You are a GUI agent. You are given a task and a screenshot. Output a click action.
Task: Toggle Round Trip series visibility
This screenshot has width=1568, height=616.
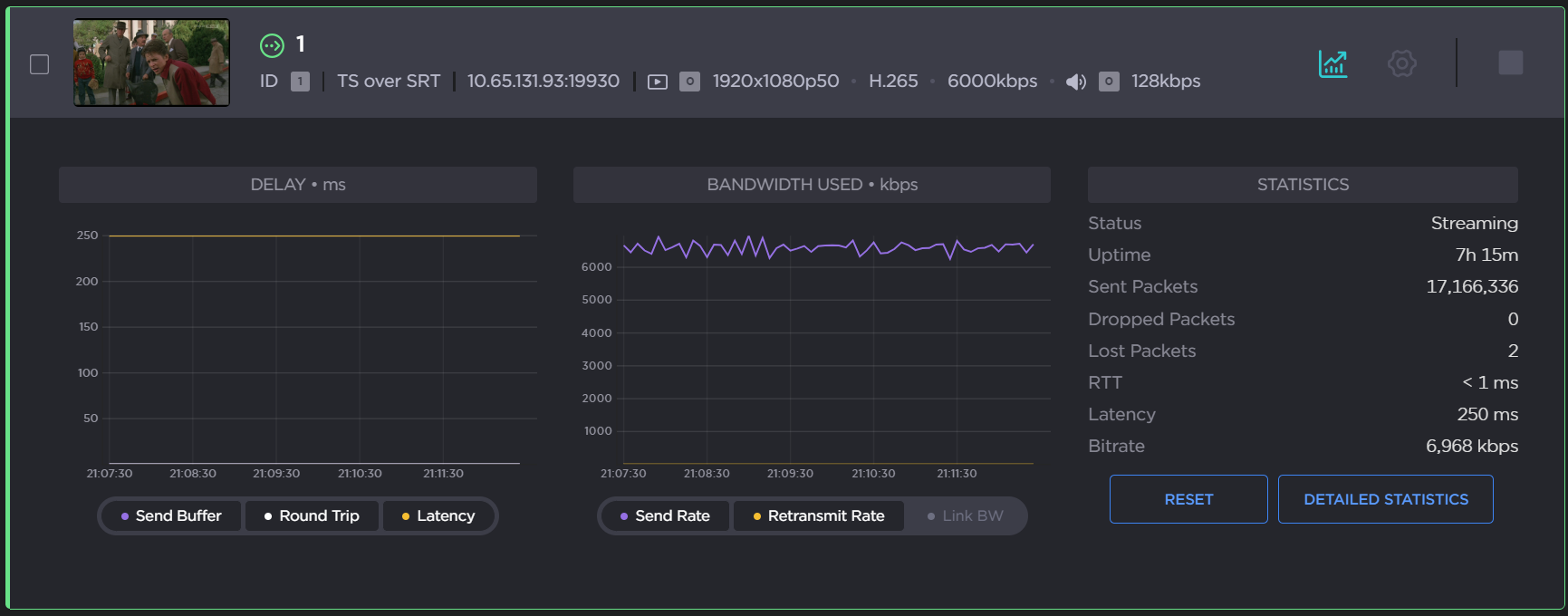(x=312, y=515)
